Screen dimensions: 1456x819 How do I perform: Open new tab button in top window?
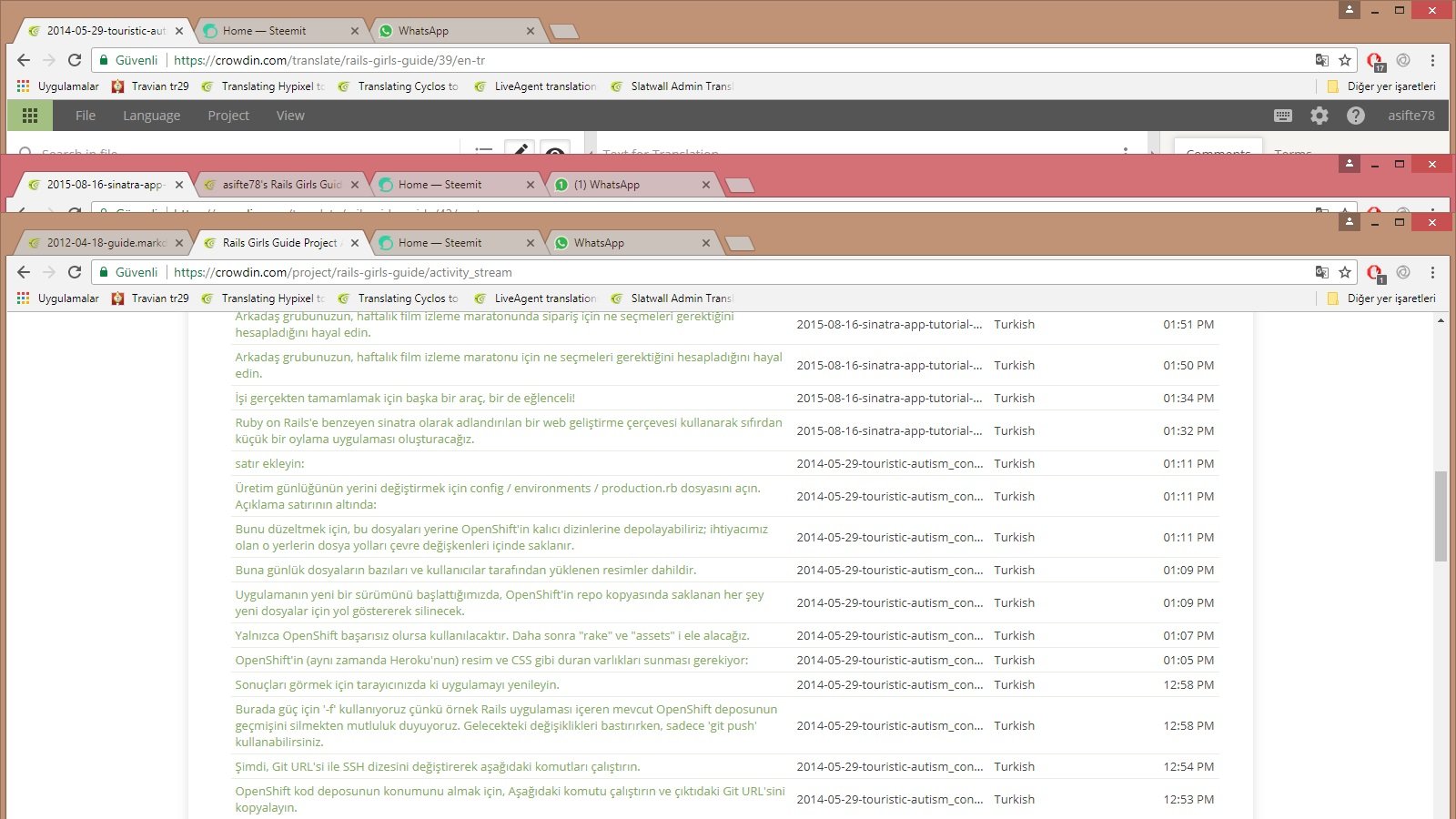click(x=564, y=32)
